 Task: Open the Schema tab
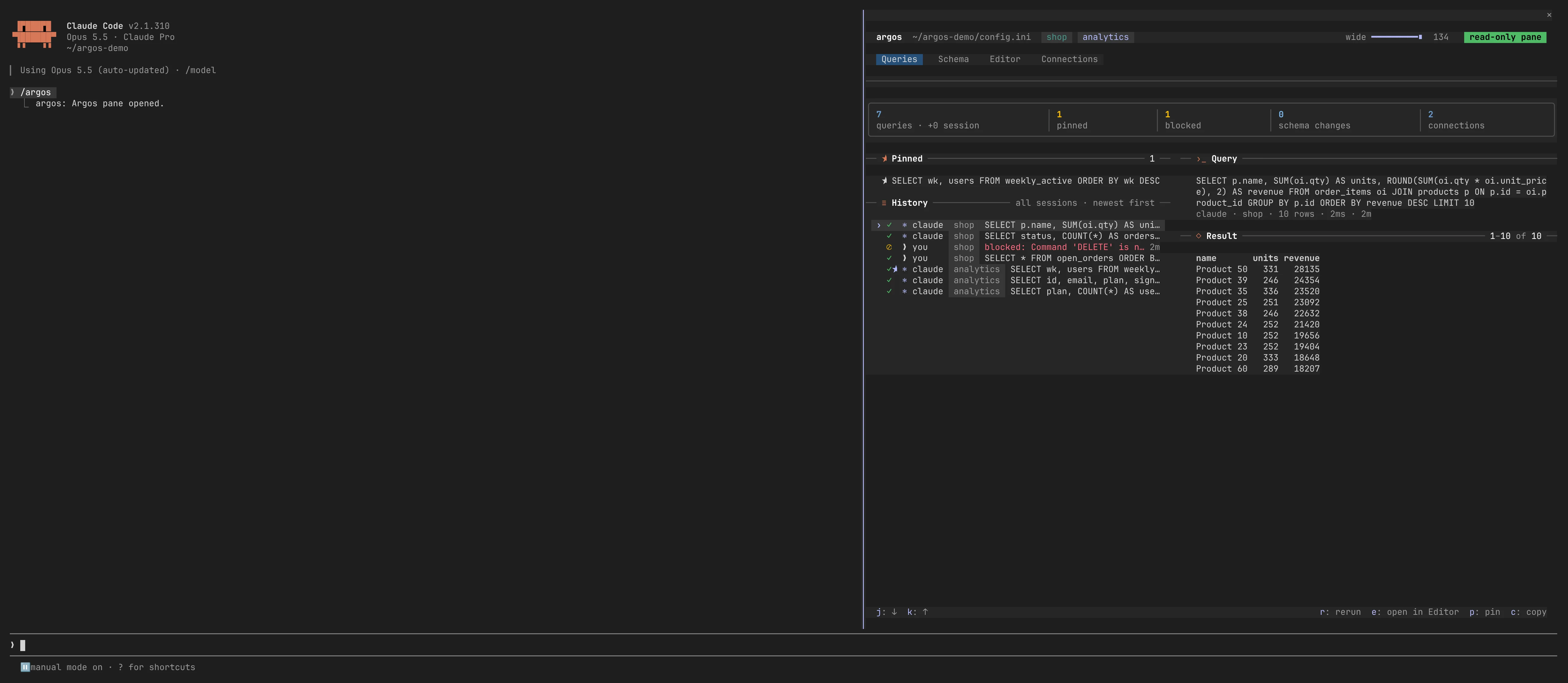click(953, 59)
